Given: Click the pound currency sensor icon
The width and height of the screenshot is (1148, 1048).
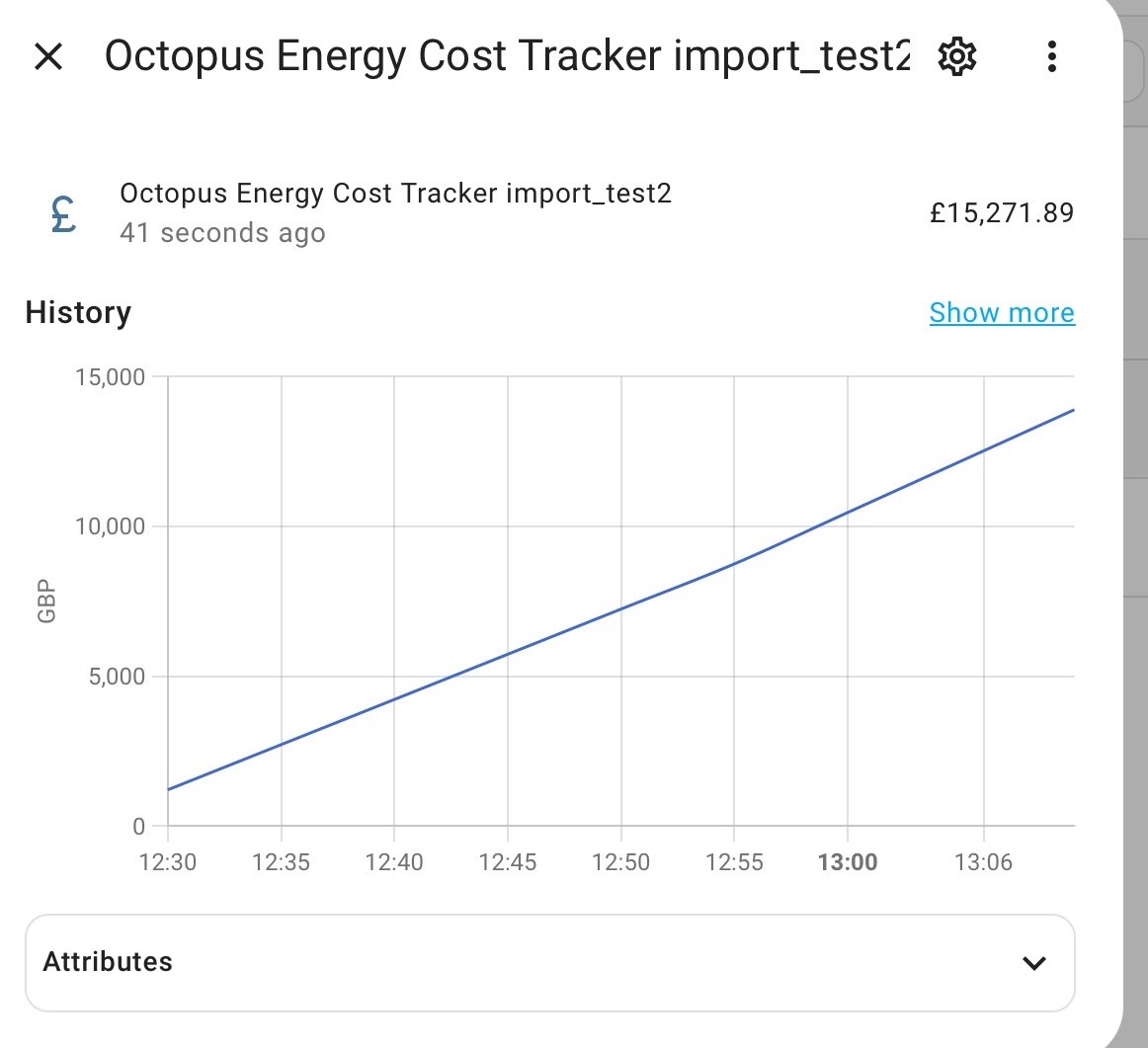Looking at the screenshot, I should [63, 213].
